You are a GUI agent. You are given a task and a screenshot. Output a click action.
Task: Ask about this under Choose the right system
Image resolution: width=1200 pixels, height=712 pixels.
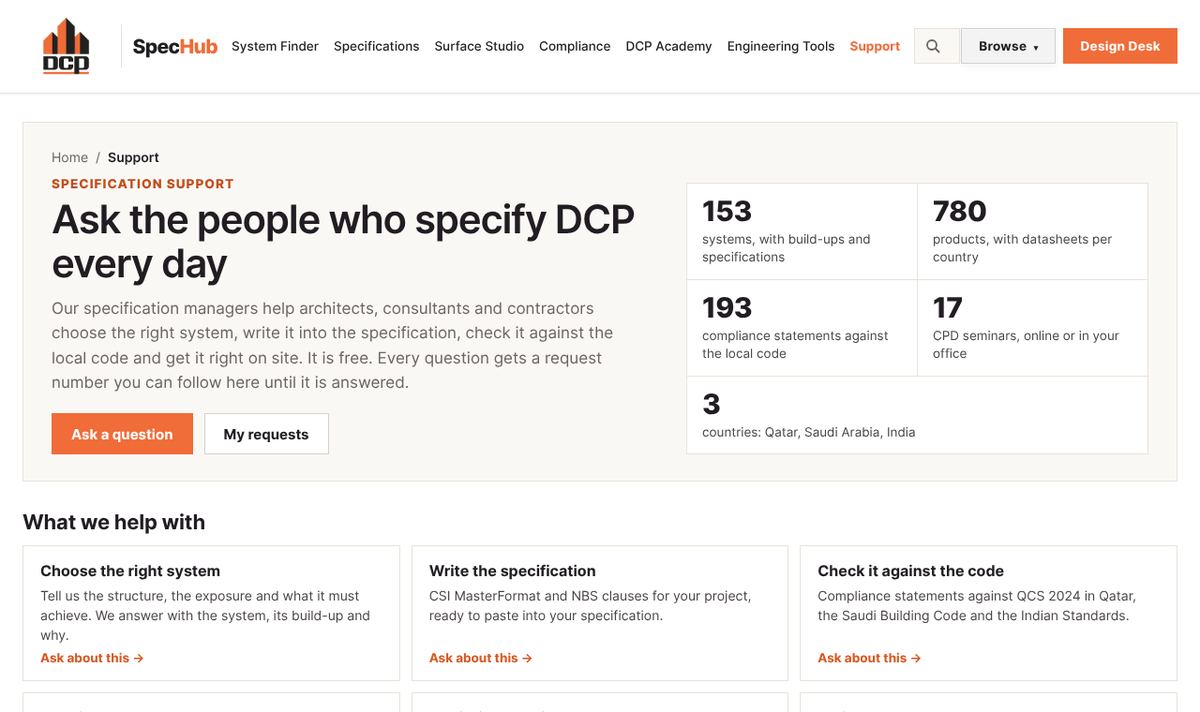tap(92, 658)
